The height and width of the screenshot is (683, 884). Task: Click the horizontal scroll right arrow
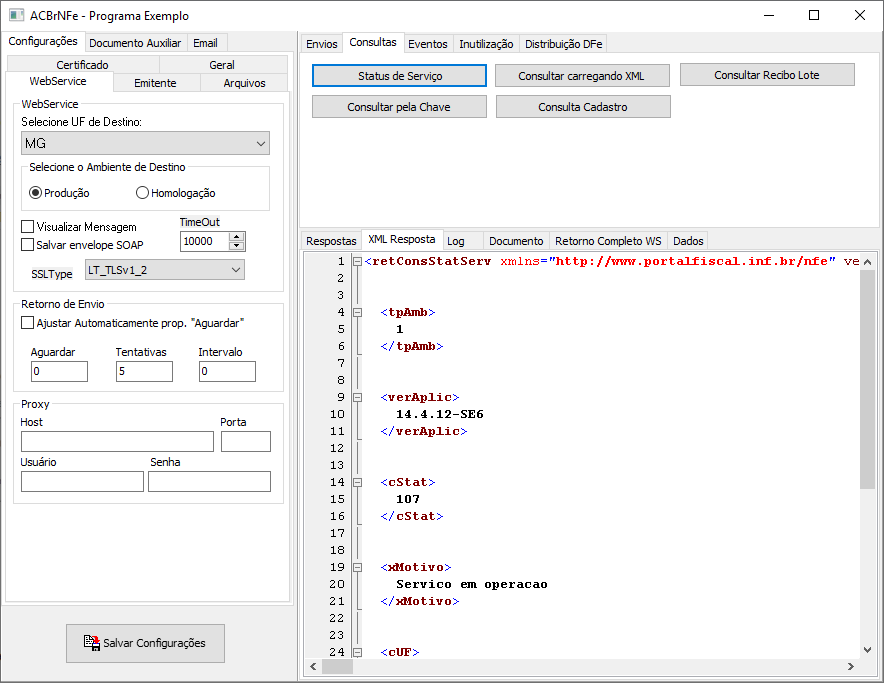point(851,667)
